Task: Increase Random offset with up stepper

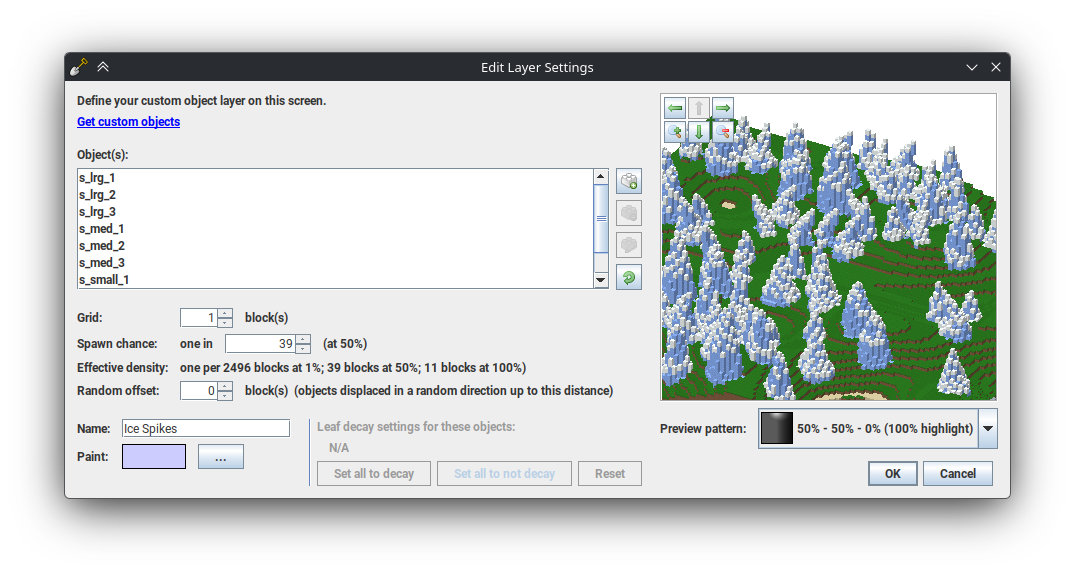Action: (x=225, y=386)
